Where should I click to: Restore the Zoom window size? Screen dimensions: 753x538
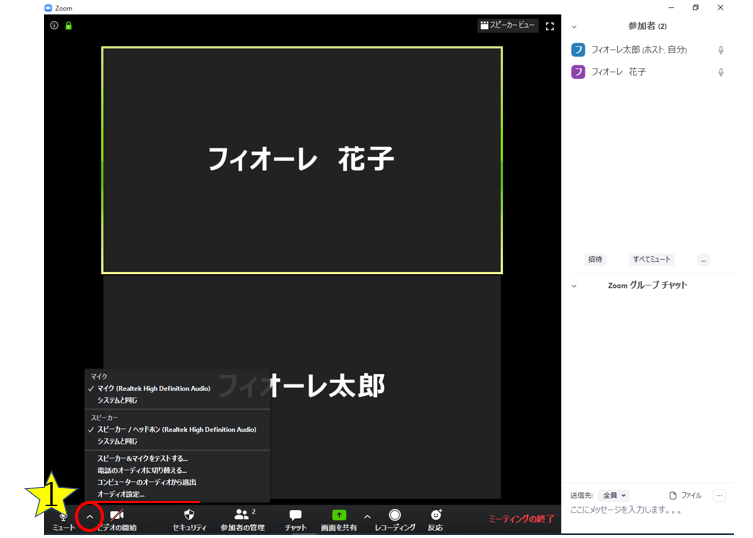point(695,7)
